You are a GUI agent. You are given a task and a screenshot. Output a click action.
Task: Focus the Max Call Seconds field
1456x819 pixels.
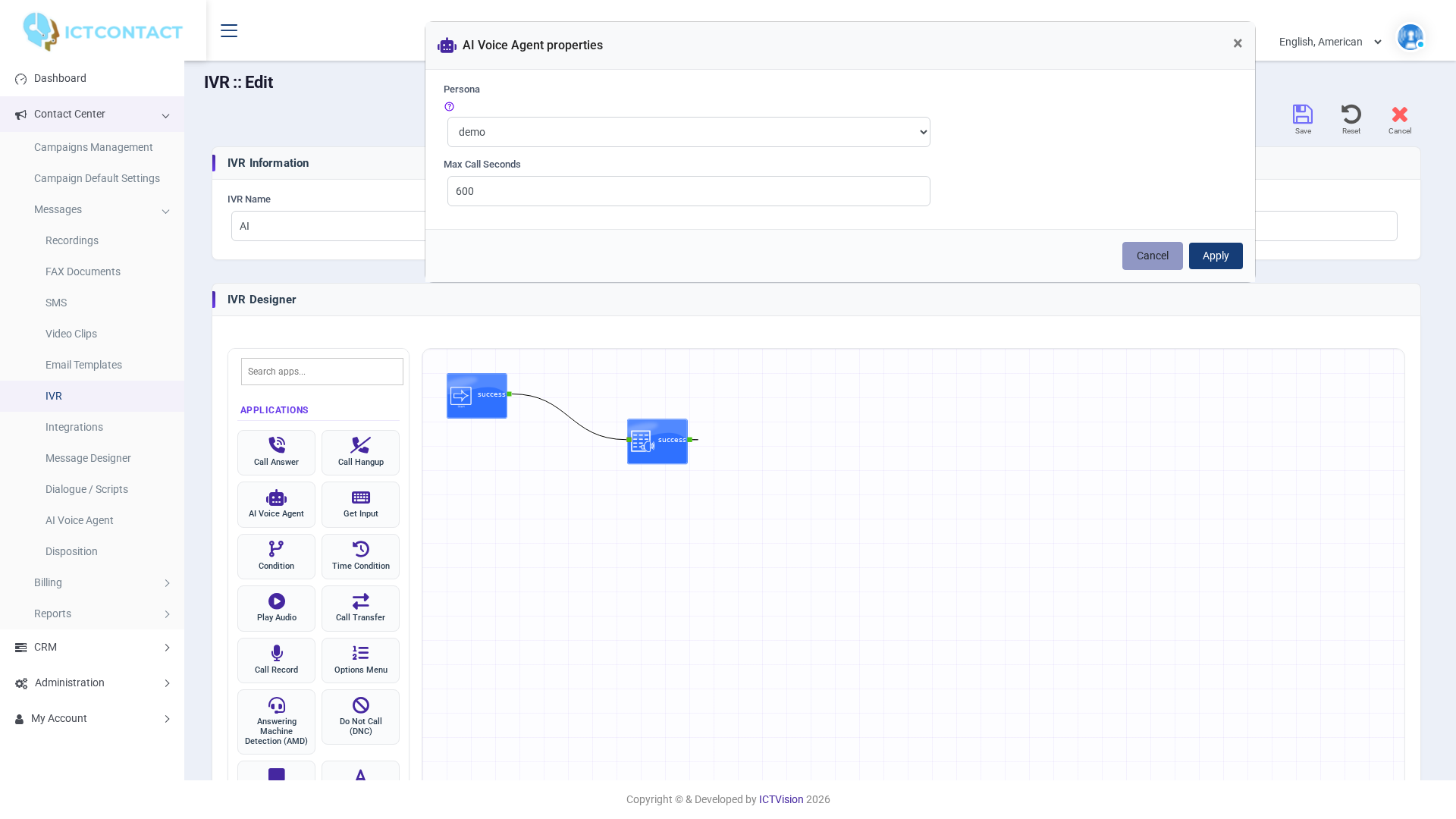click(689, 191)
